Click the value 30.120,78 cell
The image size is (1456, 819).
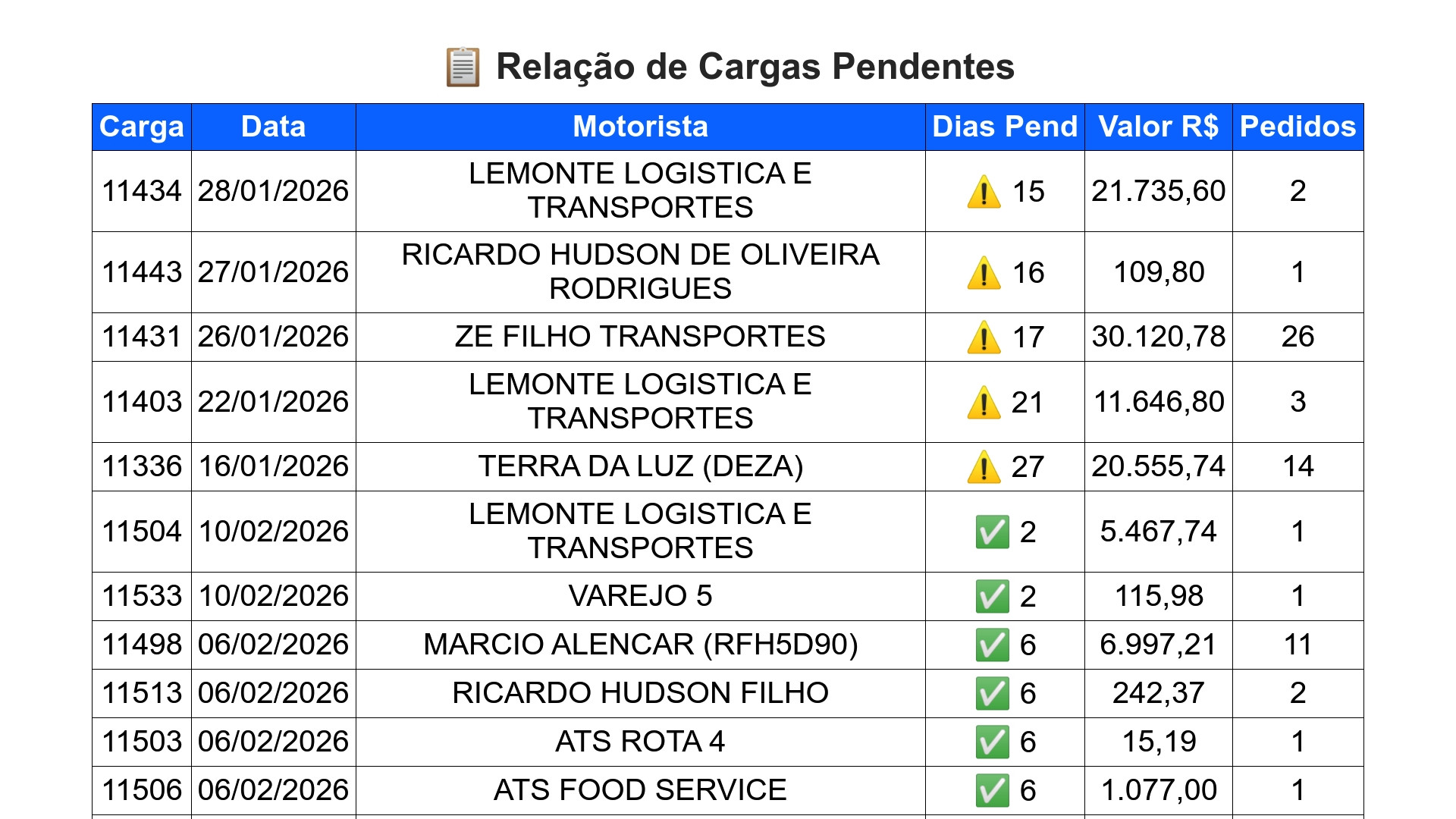1159,337
